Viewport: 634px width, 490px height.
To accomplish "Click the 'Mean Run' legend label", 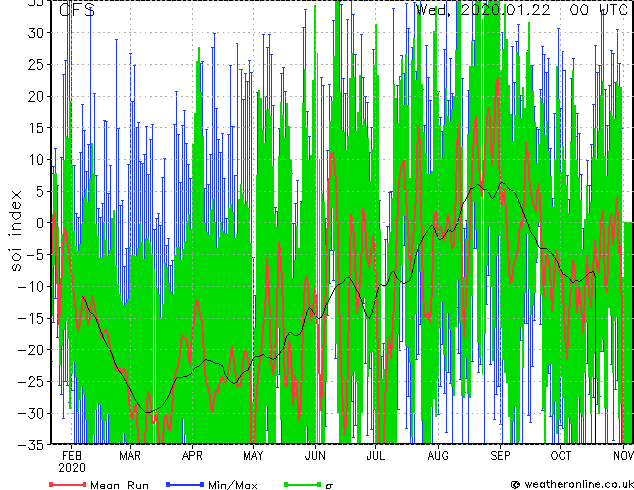I will click(x=119, y=485).
